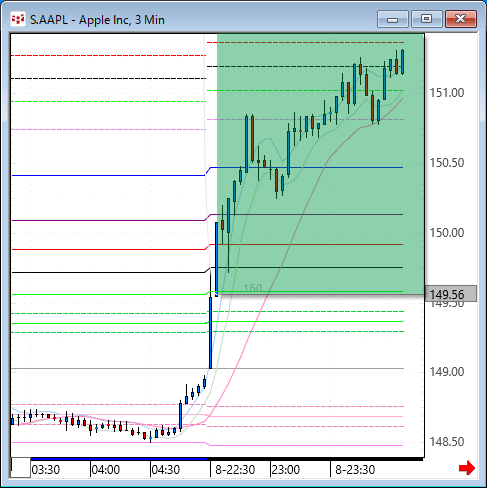This screenshot has height=488, width=487.
Task: Click the 04:30 time axis label
Action: click(x=166, y=470)
